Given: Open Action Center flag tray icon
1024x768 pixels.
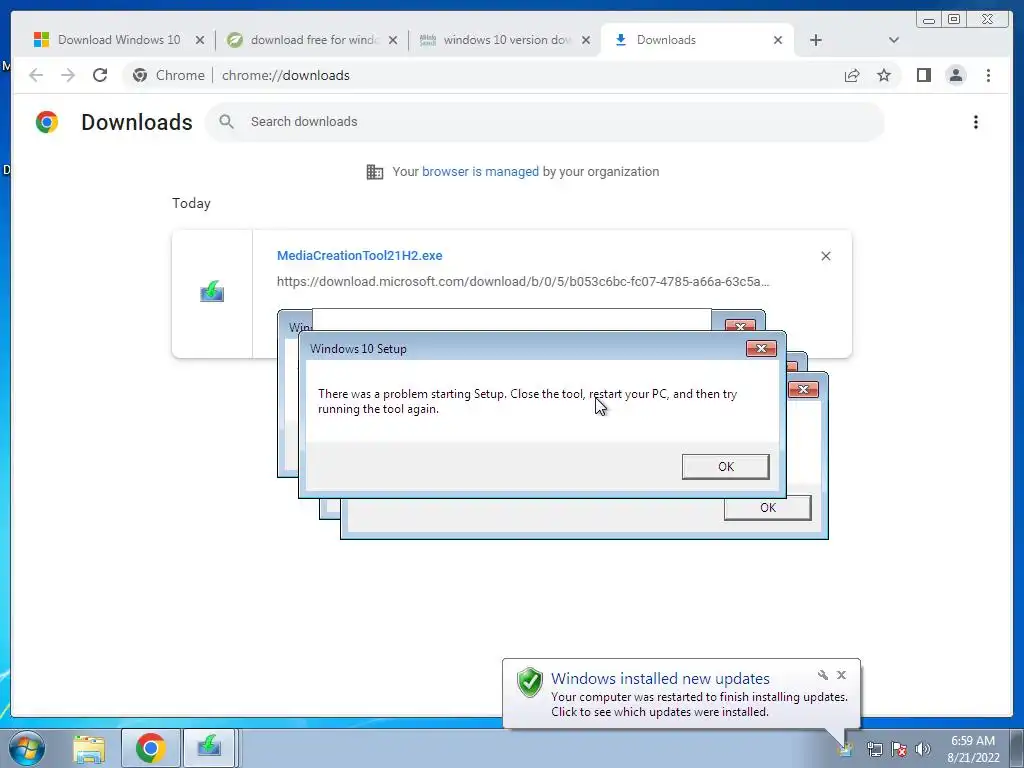Looking at the screenshot, I should click(x=899, y=749).
